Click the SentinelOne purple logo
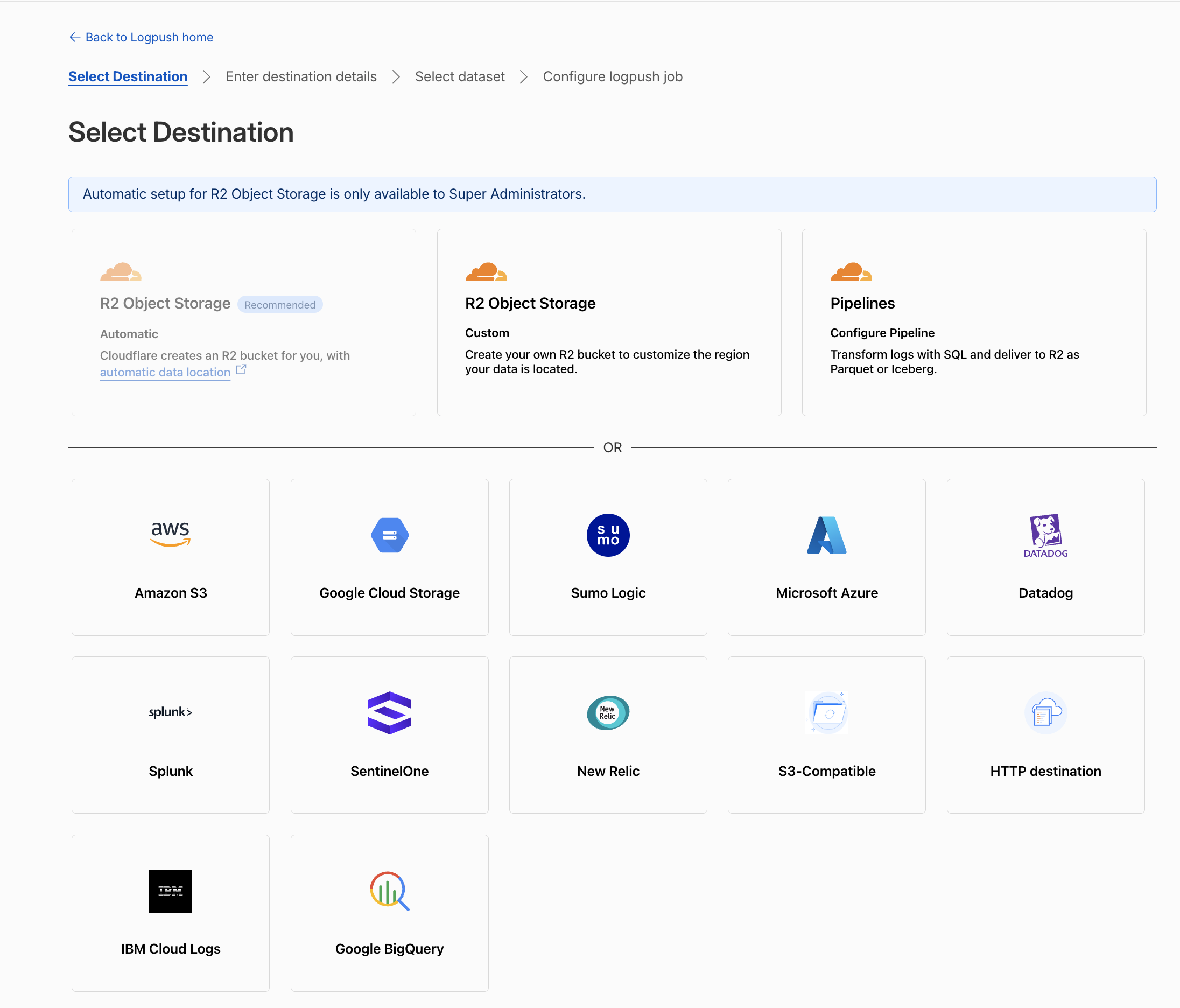 pyautogui.click(x=390, y=713)
